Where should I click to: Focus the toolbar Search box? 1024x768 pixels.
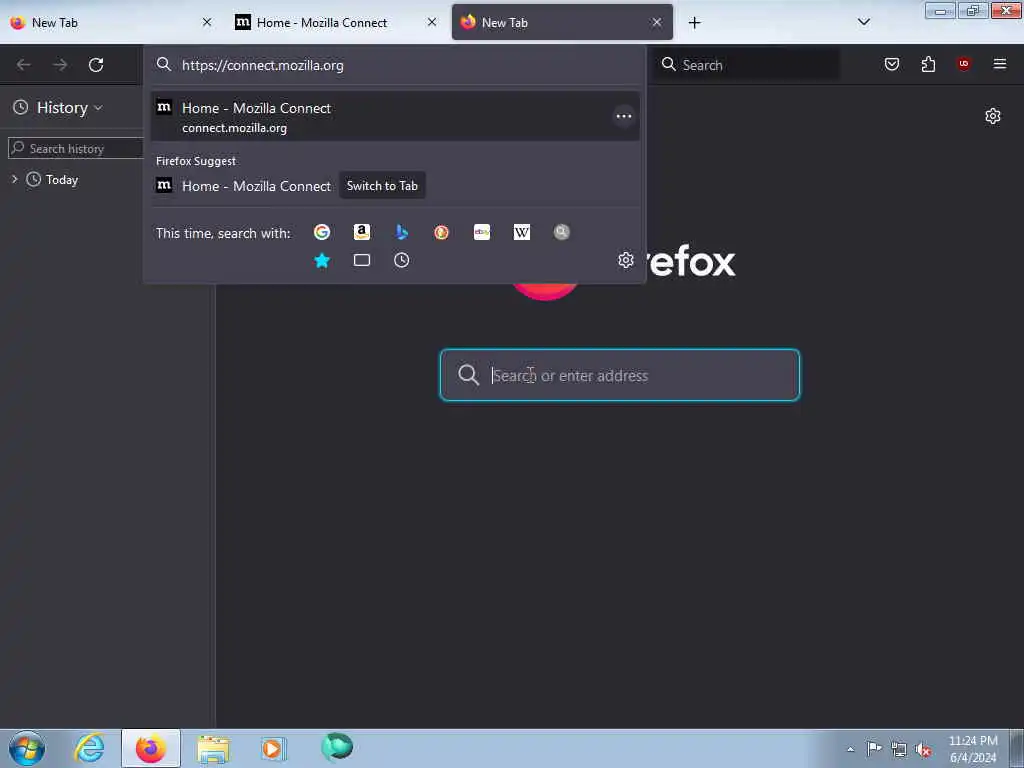(746, 65)
